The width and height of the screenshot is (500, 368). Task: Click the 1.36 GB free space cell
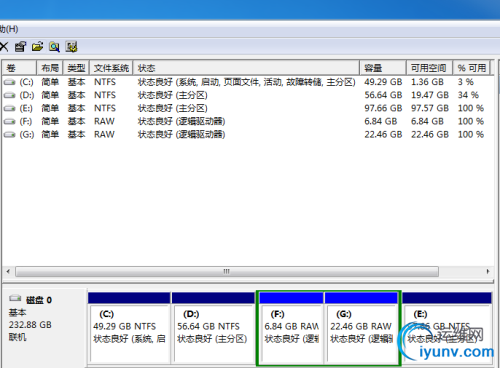427,82
